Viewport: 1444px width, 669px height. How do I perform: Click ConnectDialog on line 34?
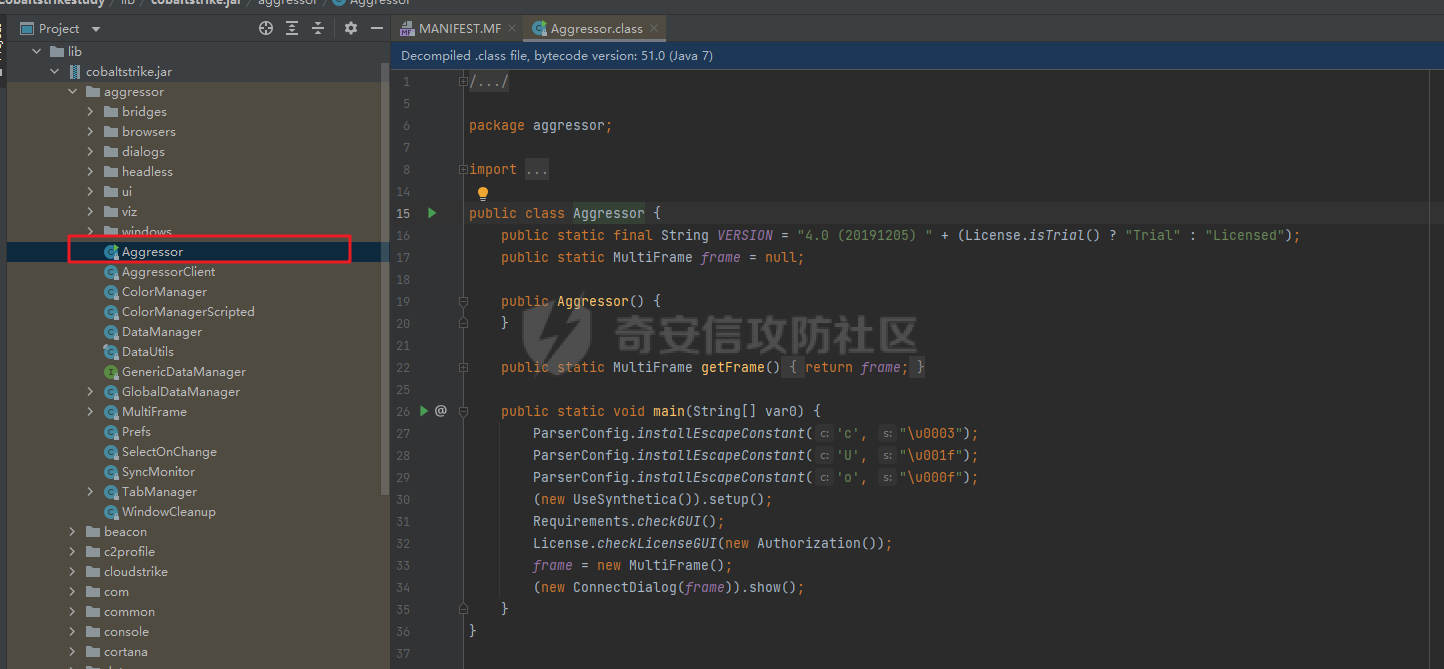[624, 587]
